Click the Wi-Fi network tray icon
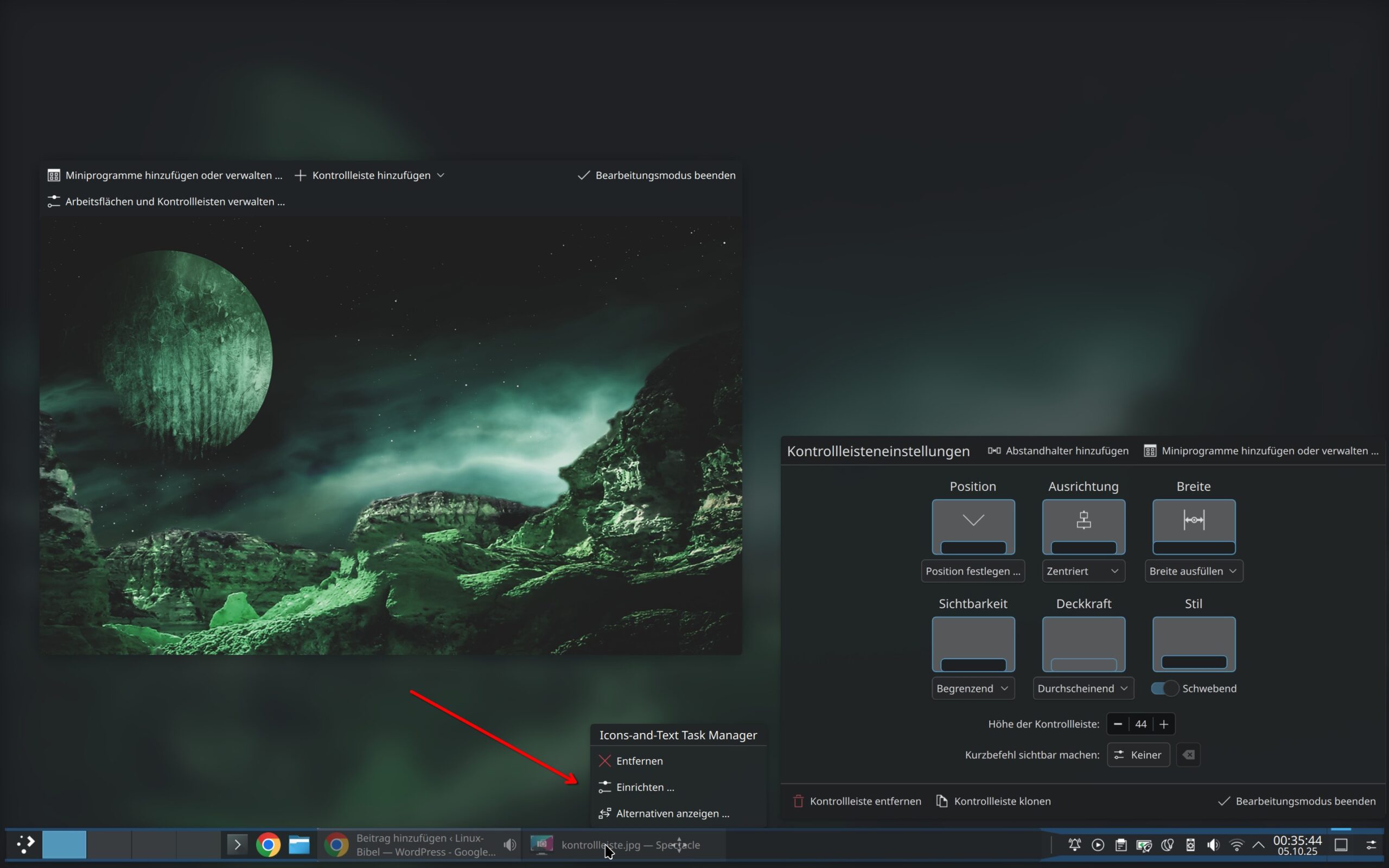This screenshot has width=1389, height=868. [1237, 845]
